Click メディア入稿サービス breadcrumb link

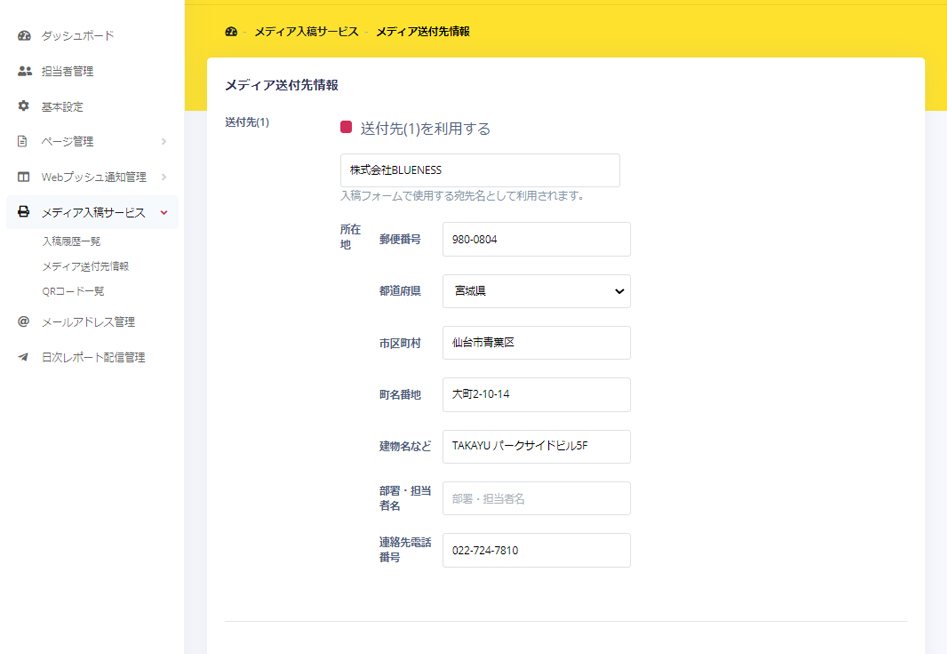306,31
